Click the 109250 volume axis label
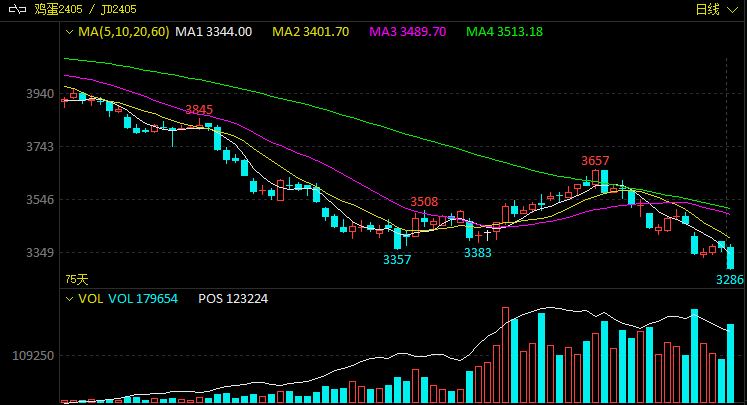The height and width of the screenshot is (405, 747). [33, 355]
